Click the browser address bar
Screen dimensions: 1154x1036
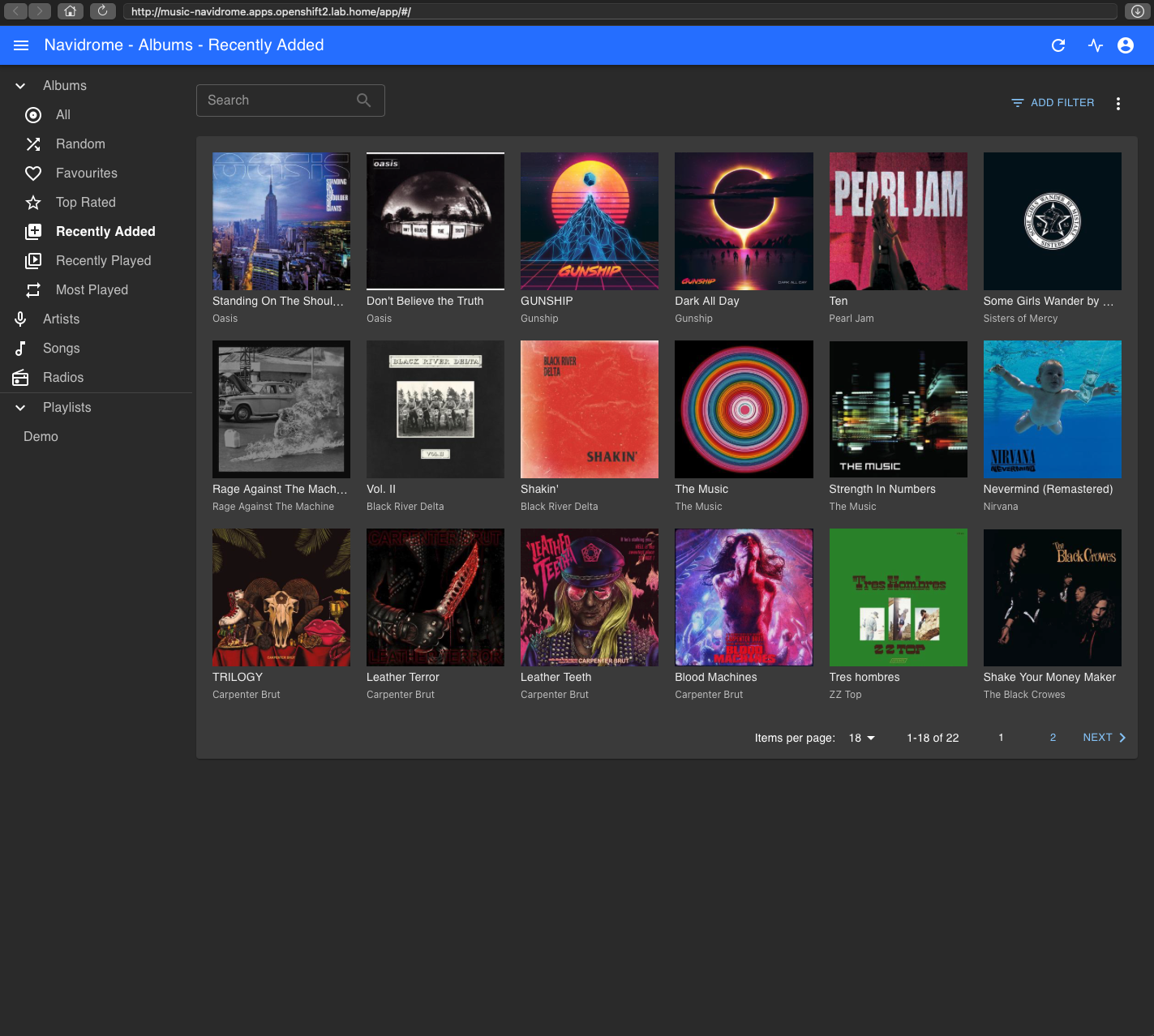620,11
